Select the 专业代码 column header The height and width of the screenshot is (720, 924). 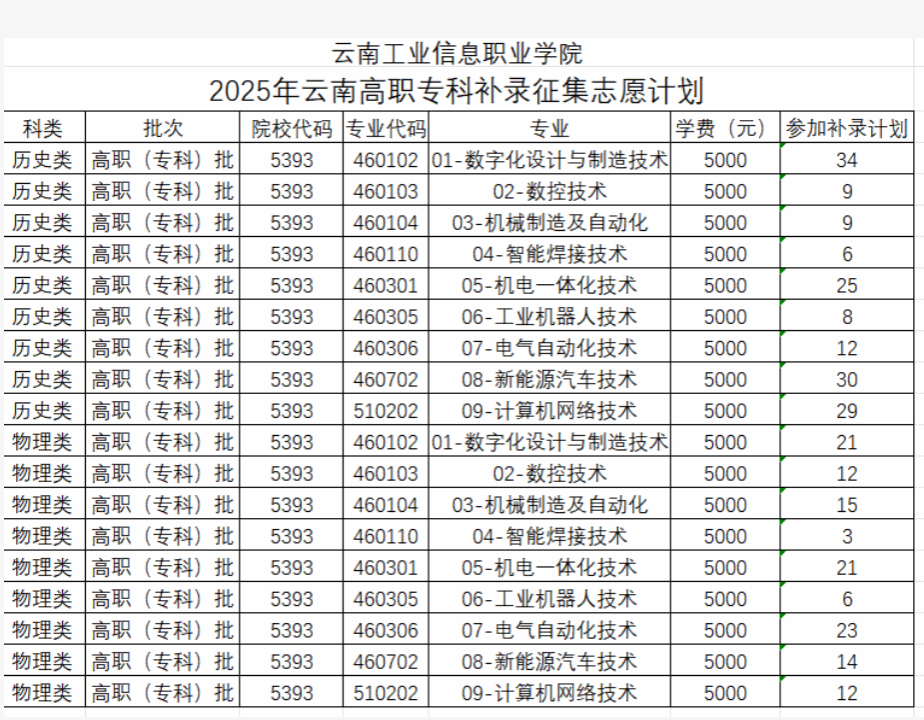point(385,128)
